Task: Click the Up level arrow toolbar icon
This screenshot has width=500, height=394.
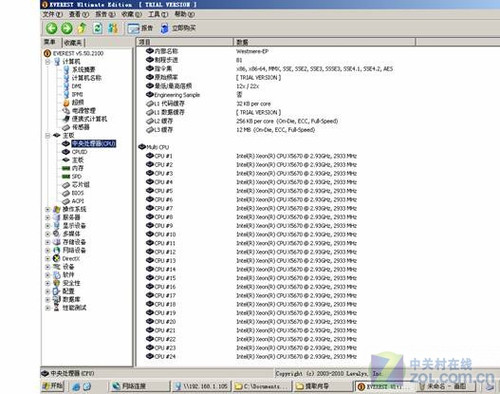Action: (x=82, y=28)
